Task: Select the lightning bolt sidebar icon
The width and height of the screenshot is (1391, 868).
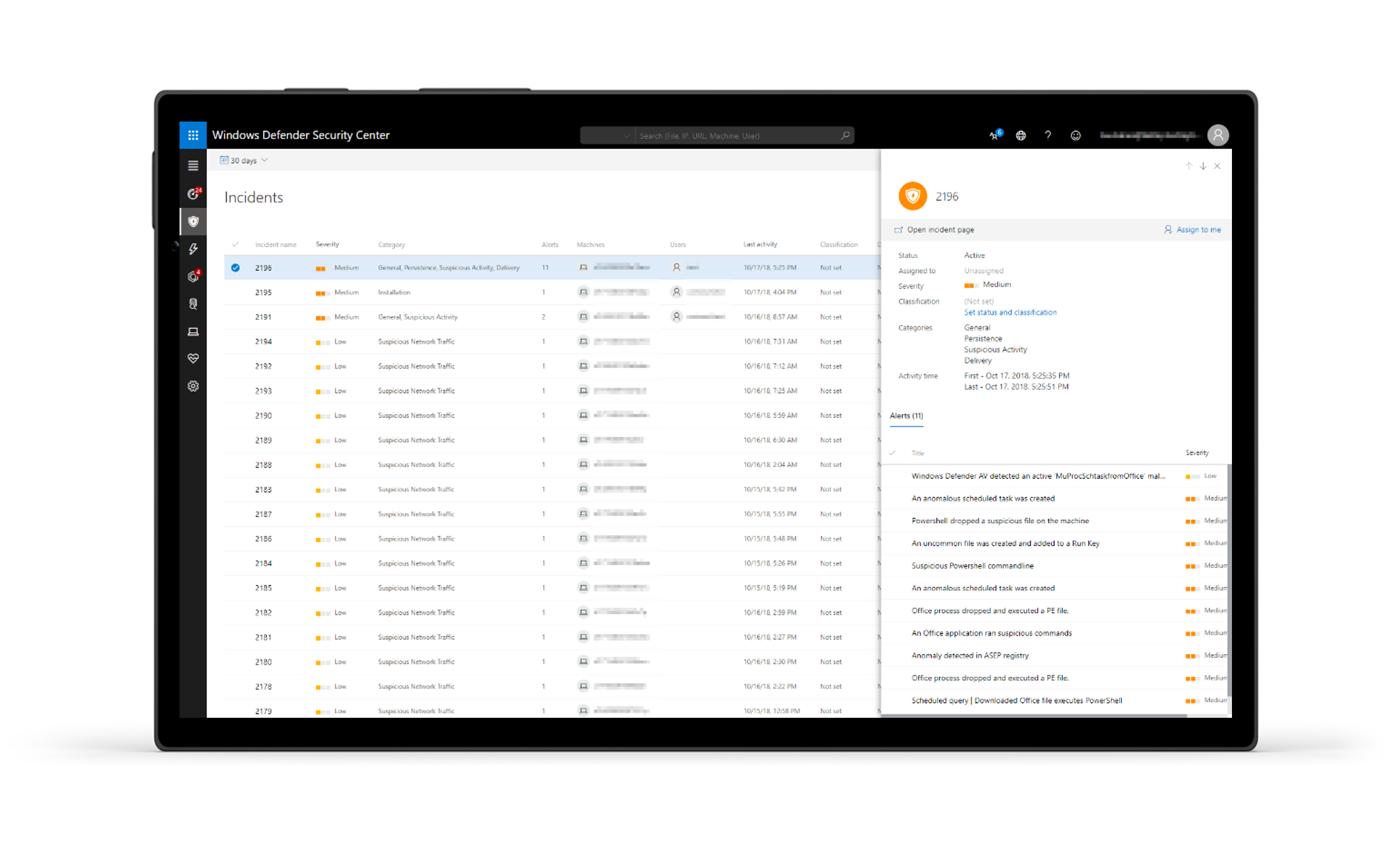Action: [193, 249]
